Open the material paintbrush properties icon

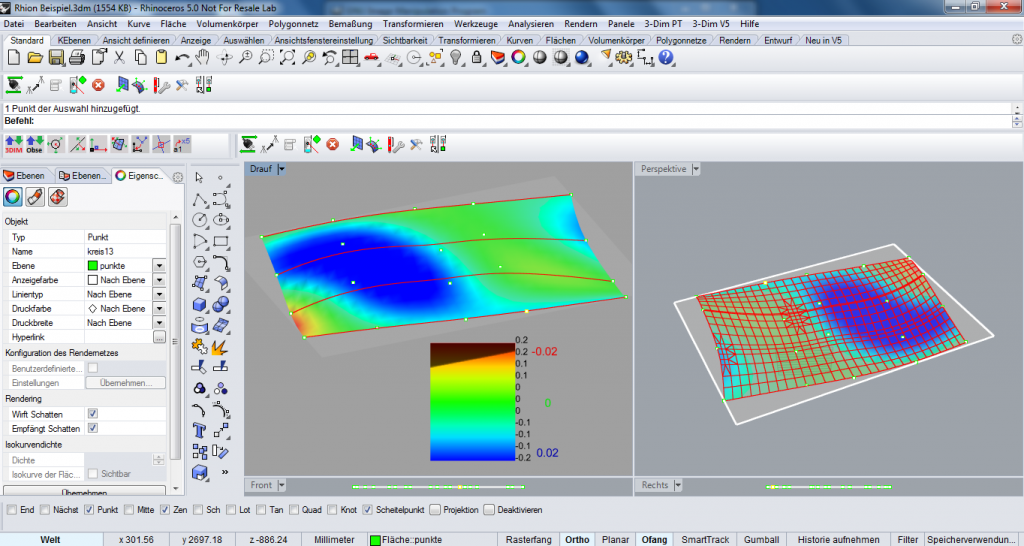35,197
